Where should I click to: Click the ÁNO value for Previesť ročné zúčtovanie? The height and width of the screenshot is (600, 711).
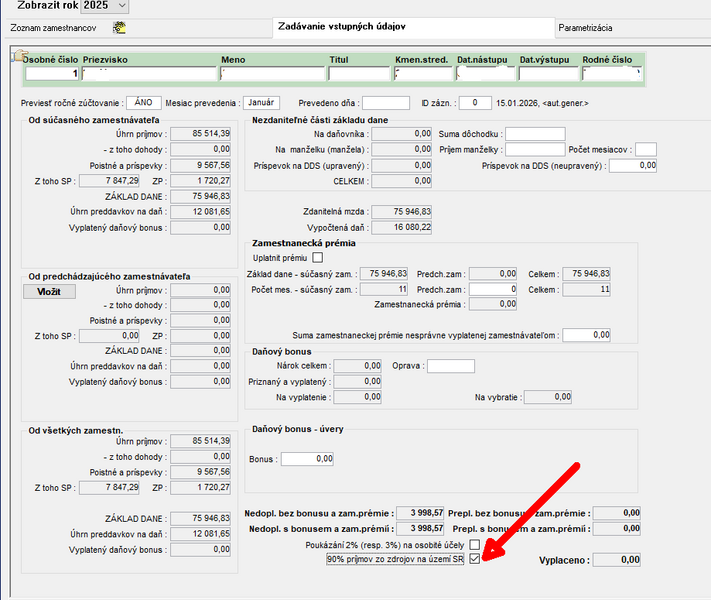click(x=144, y=102)
